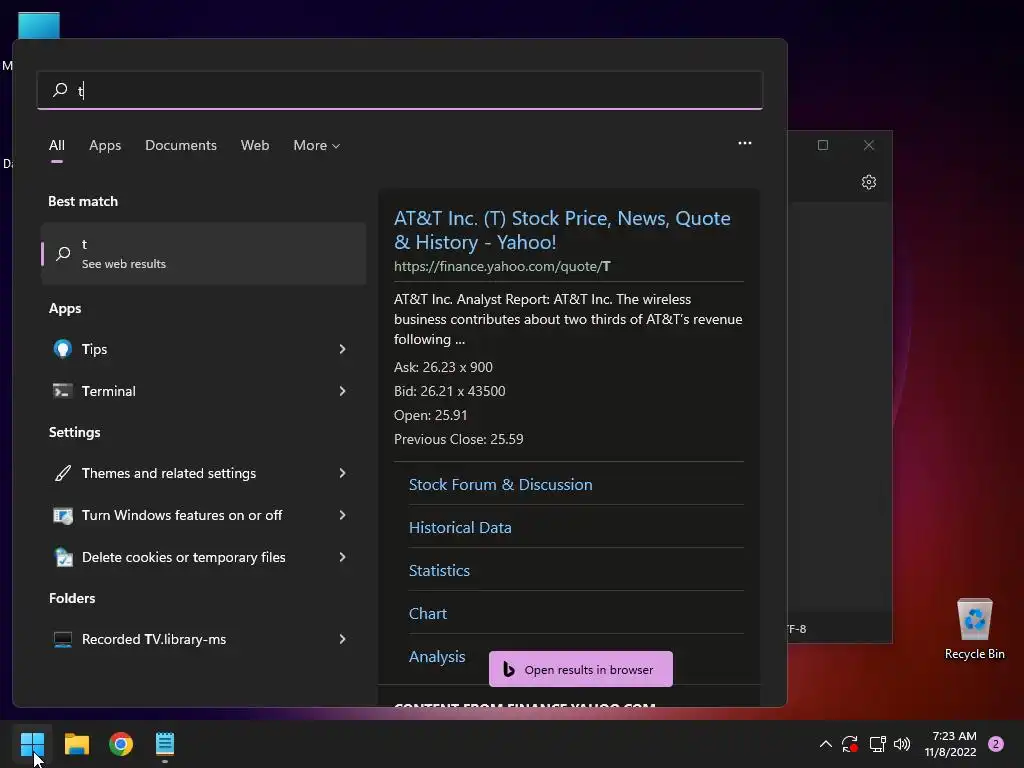Open the Notepad taskbar icon

[165, 744]
